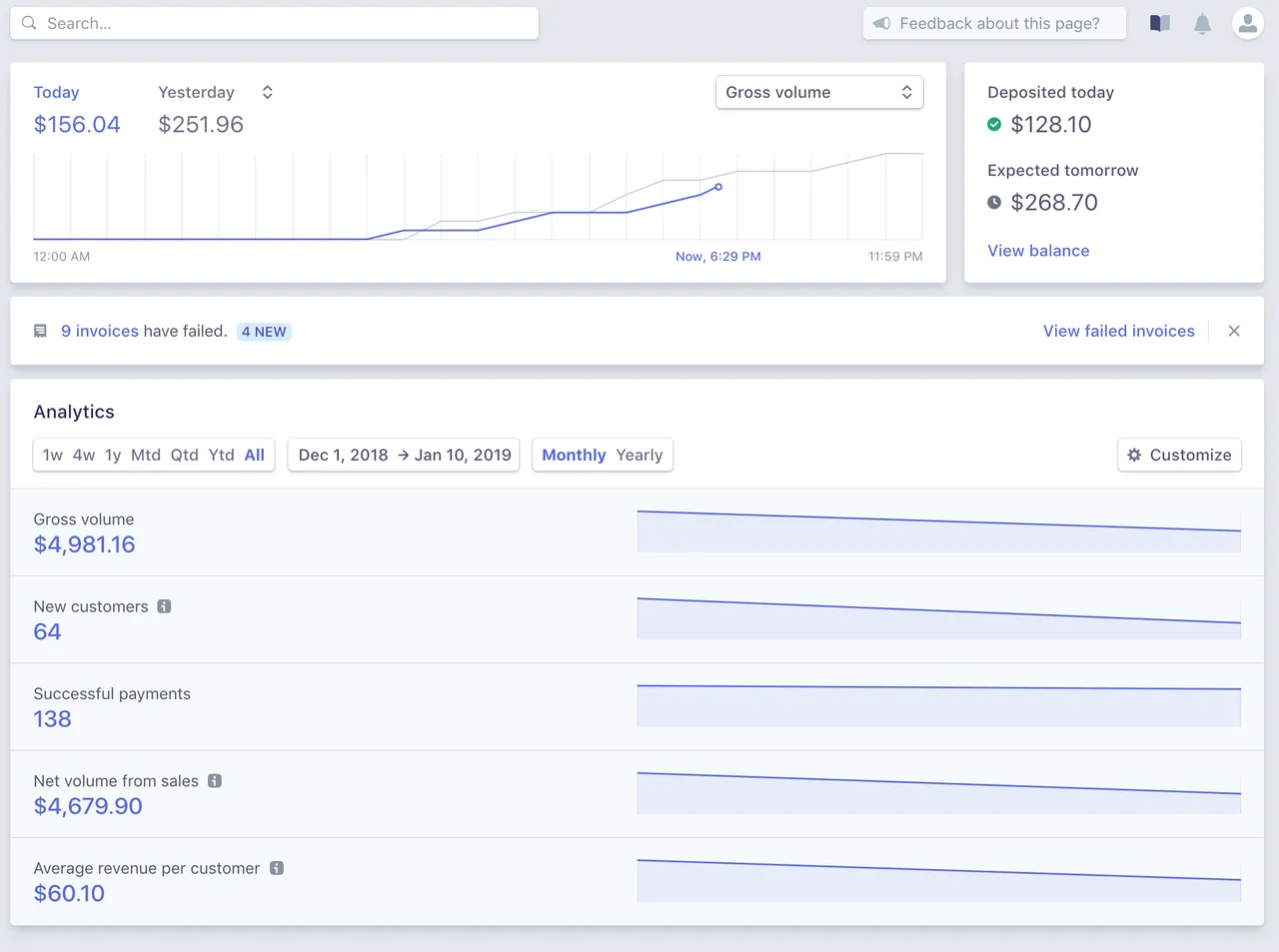Select the Mtd time range
The height and width of the screenshot is (952, 1279).
click(146, 455)
